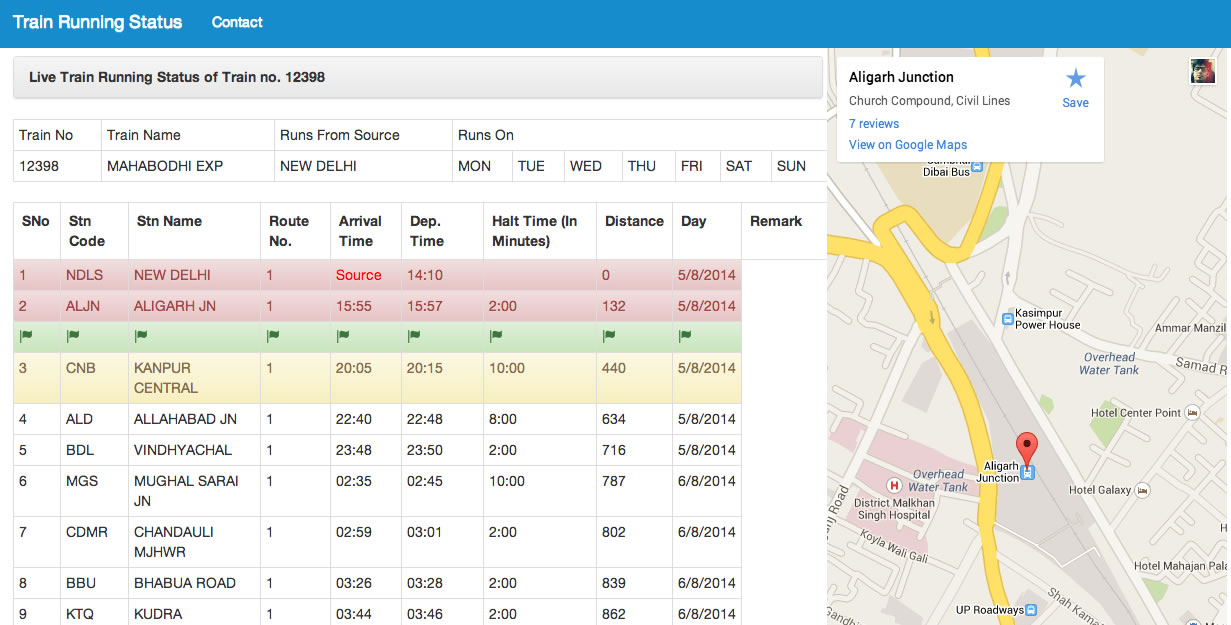Click the Ammar Manzil map label

pos(1190,328)
